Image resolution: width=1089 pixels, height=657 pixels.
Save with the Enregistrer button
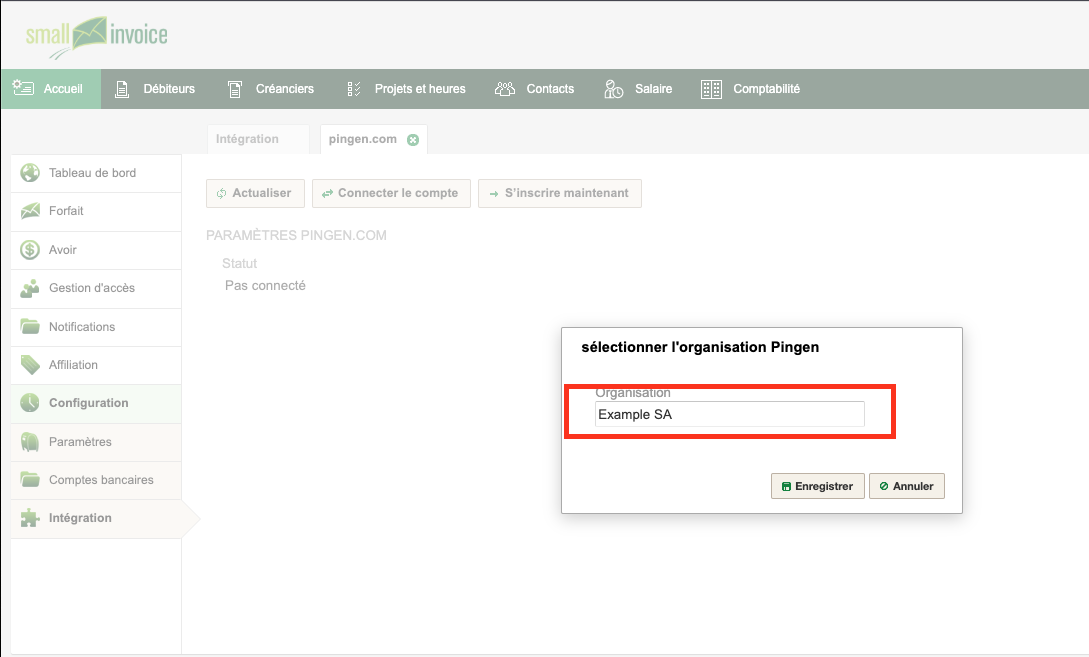(817, 486)
